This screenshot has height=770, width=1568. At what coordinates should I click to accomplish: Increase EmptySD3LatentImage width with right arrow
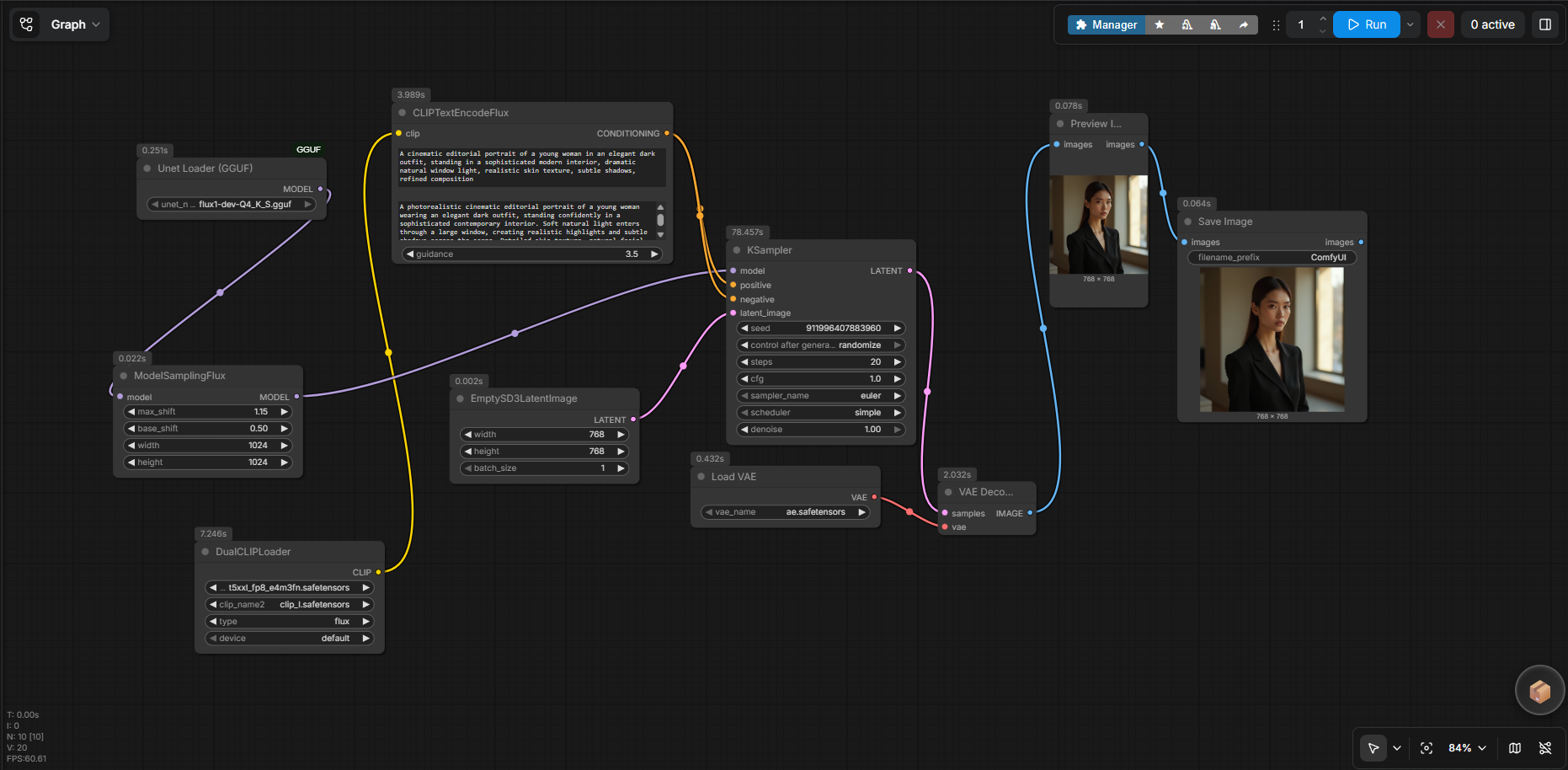click(x=621, y=435)
